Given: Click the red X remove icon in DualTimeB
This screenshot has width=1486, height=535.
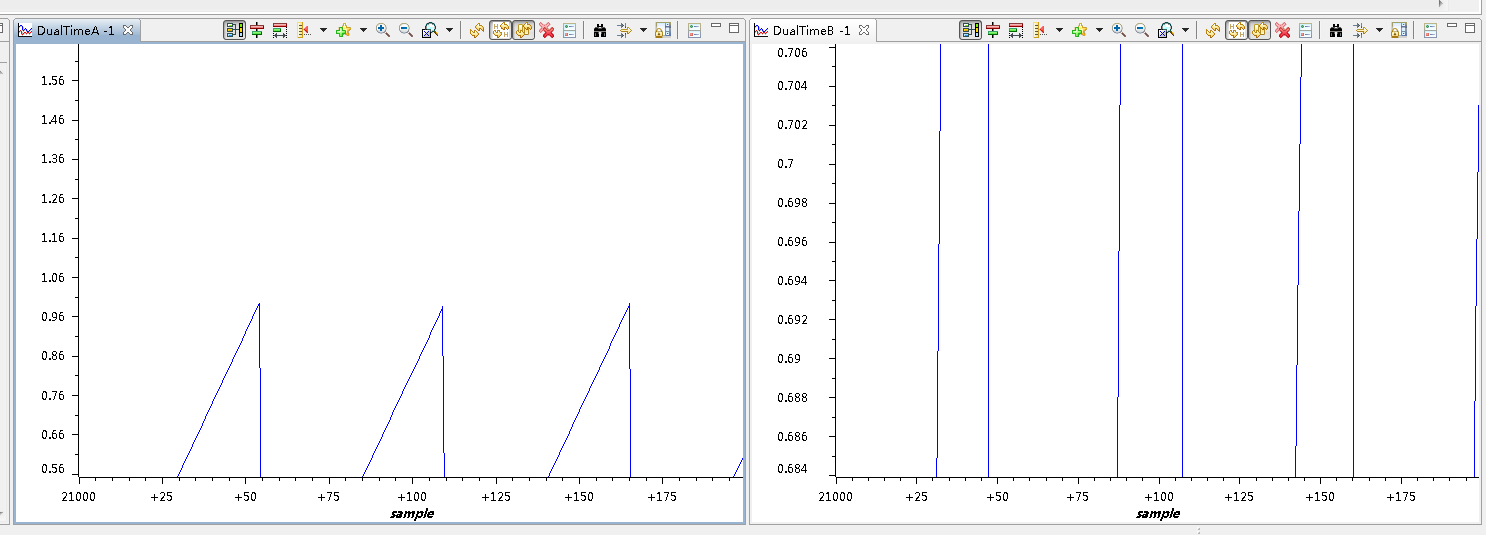Looking at the screenshot, I should [1283, 31].
